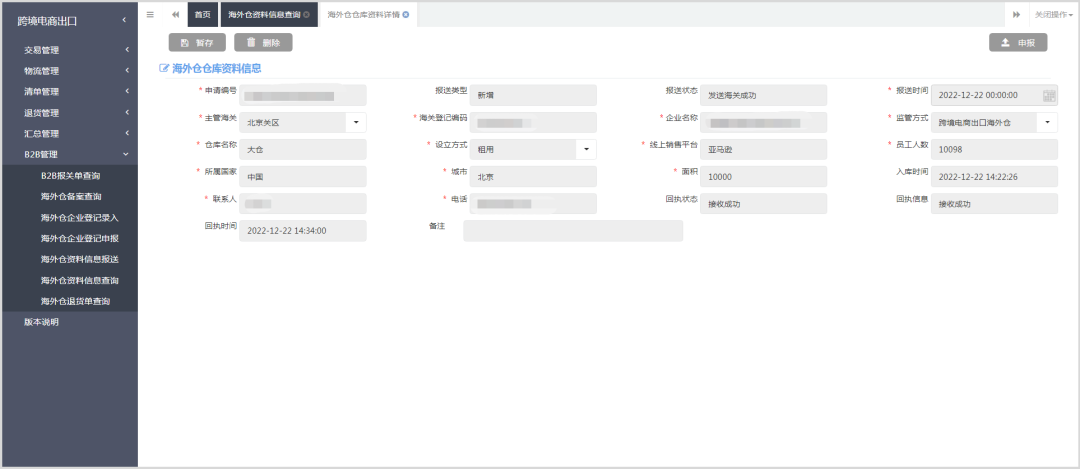Close the 海外仓资料信息查询 tab via its x icon
The height and width of the screenshot is (469, 1080).
307,14
